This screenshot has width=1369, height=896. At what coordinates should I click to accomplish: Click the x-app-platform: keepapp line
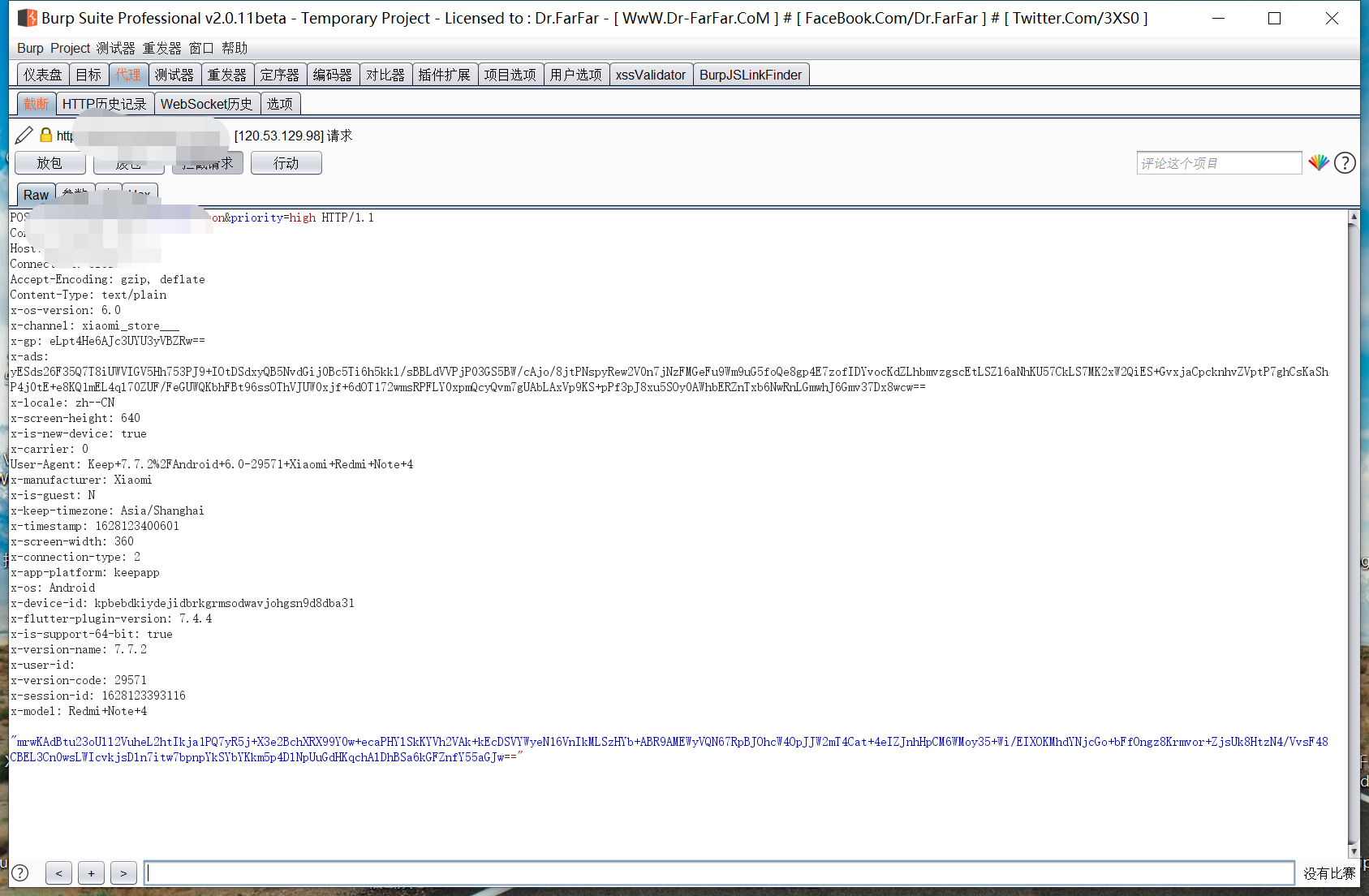[85, 572]
